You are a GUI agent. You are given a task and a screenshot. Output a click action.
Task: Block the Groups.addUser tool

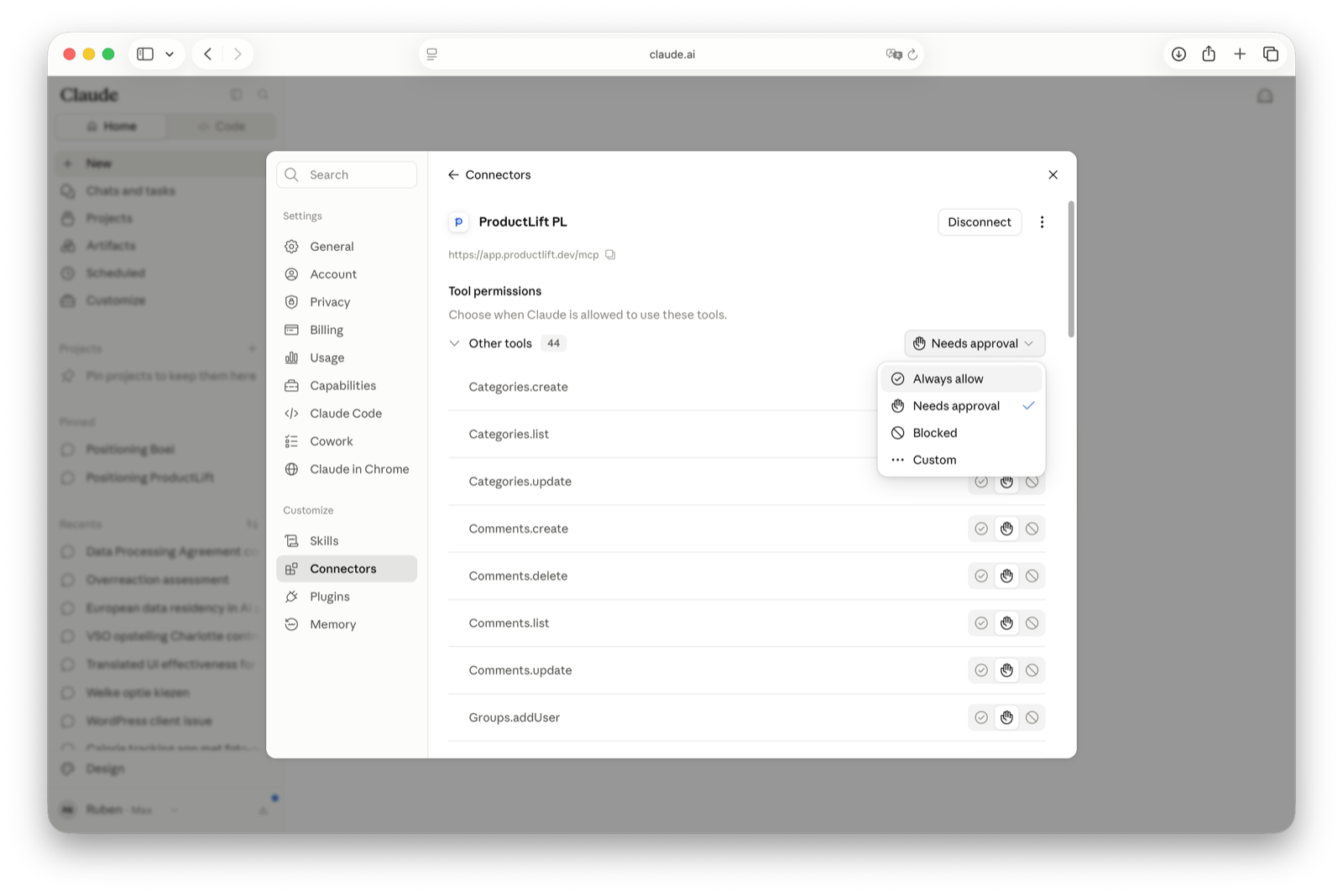click(1032, 717)
